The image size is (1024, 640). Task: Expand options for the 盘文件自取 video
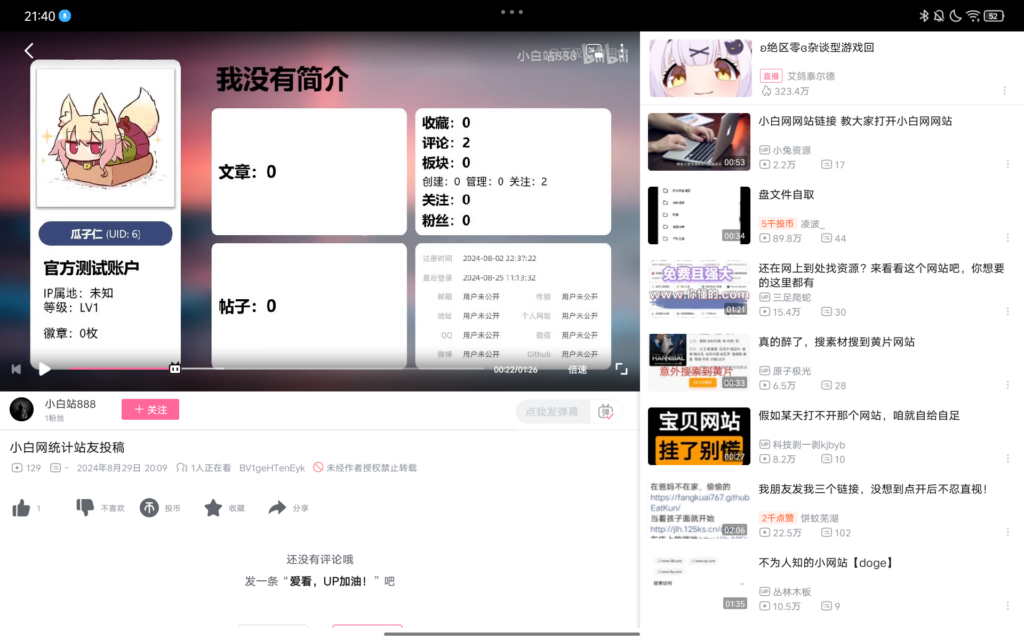1008,239
